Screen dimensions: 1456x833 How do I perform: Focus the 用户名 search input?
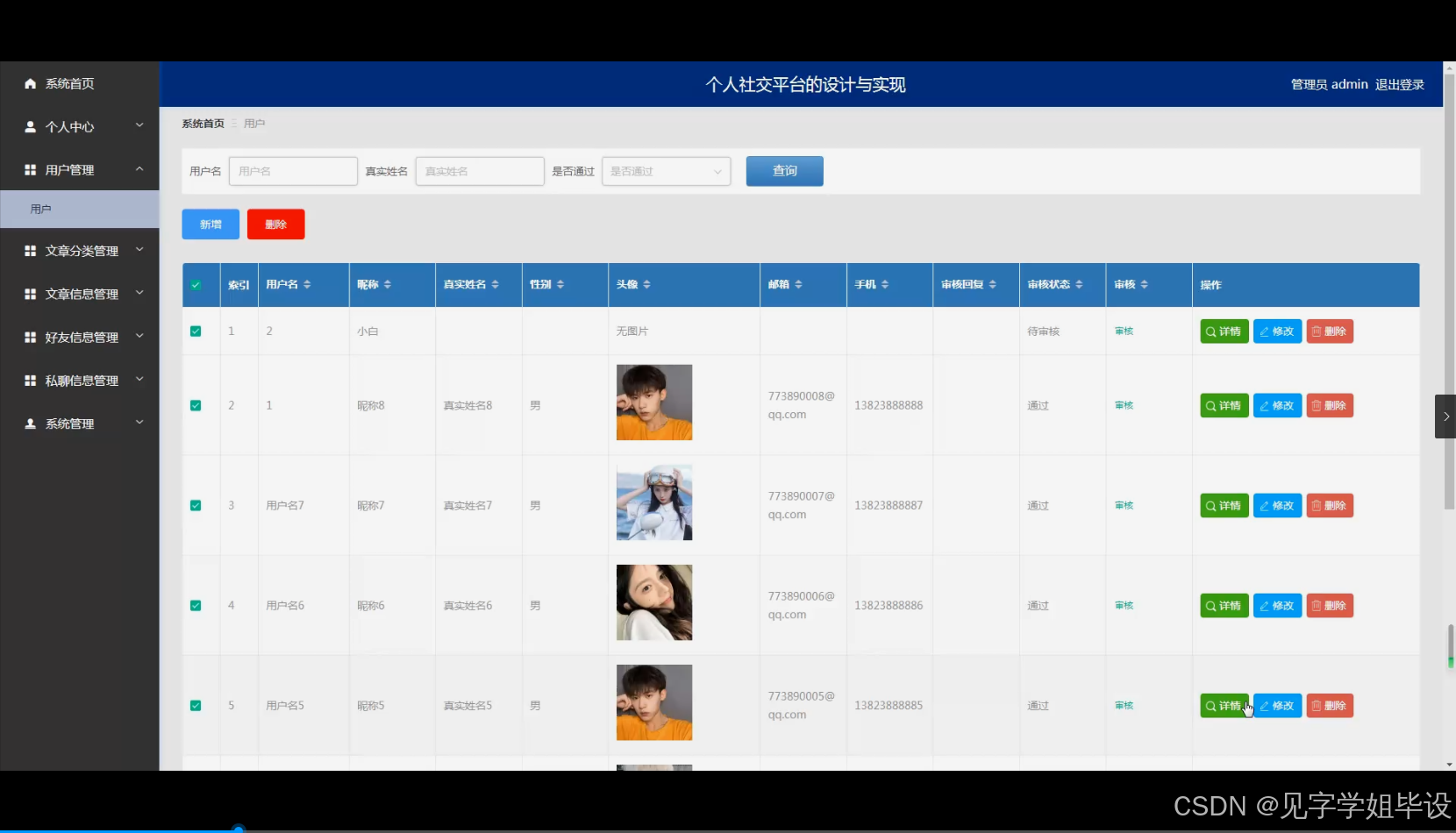click(293, 171)
